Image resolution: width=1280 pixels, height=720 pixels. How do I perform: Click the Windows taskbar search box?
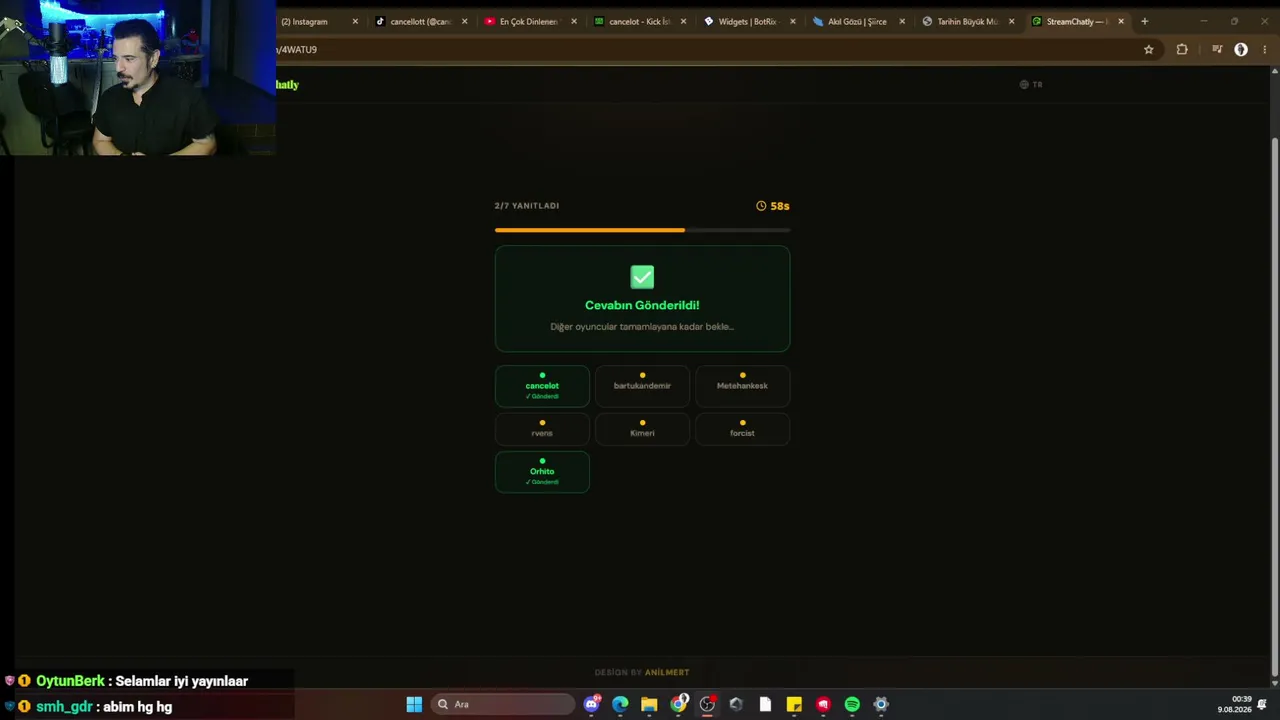click(503, 704)
